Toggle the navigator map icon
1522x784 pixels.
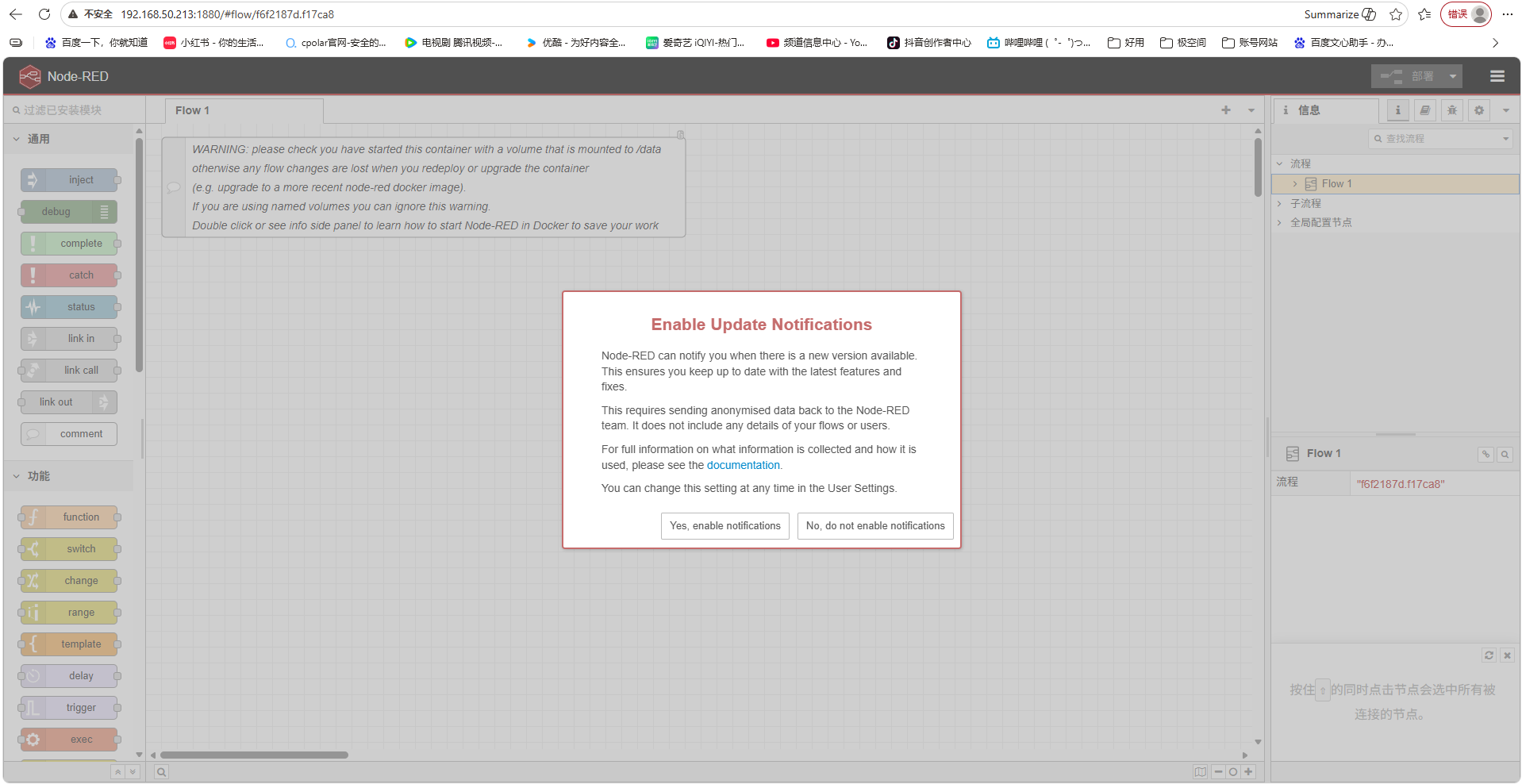(x=1201, y=772)
